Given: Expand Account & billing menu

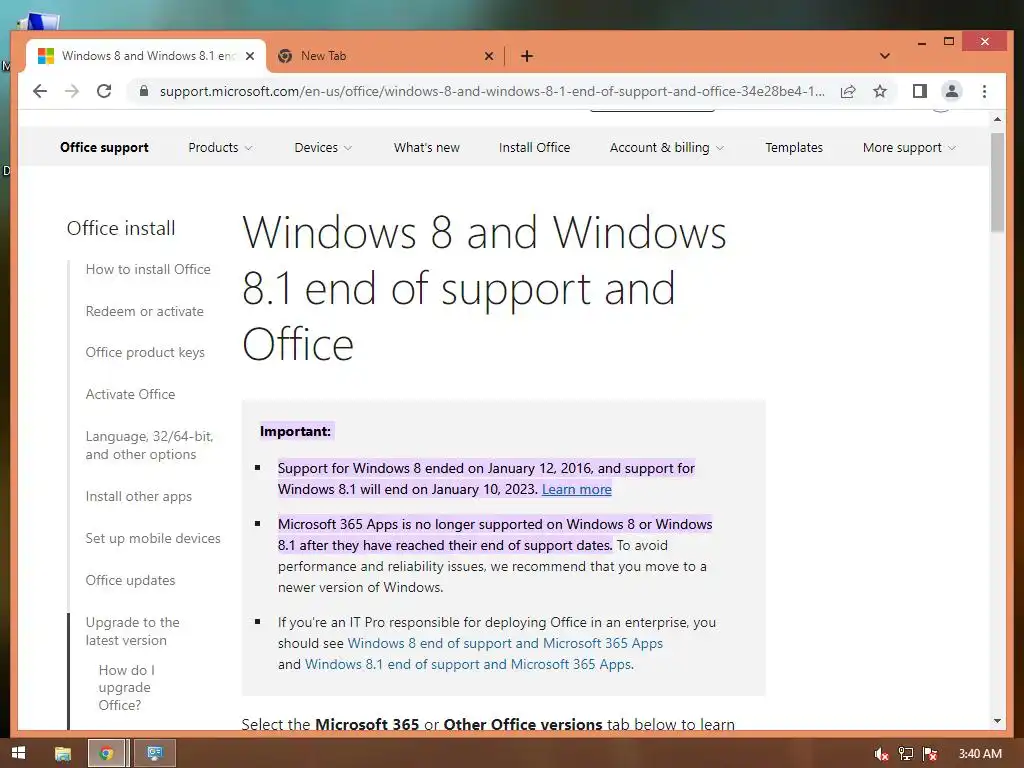Looking at the screenshot, I should tap(666, 148).
